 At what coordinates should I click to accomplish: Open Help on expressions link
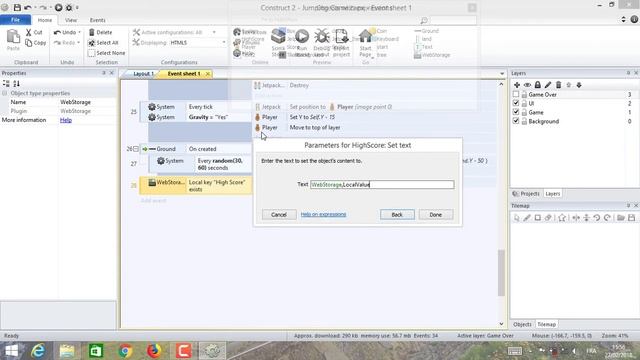coord(323,214)
